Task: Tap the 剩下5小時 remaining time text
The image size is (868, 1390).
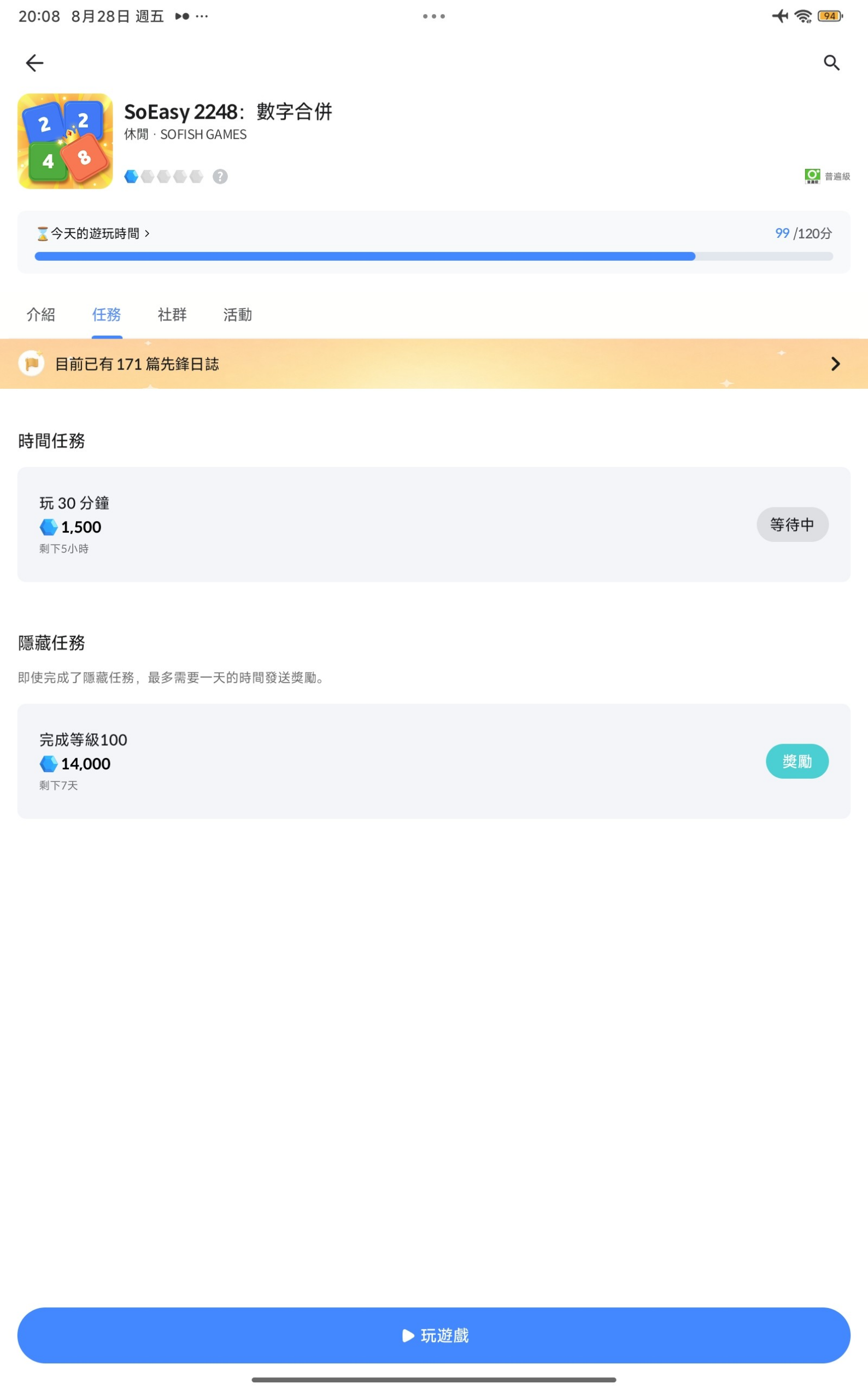Action: pos(64,549)
